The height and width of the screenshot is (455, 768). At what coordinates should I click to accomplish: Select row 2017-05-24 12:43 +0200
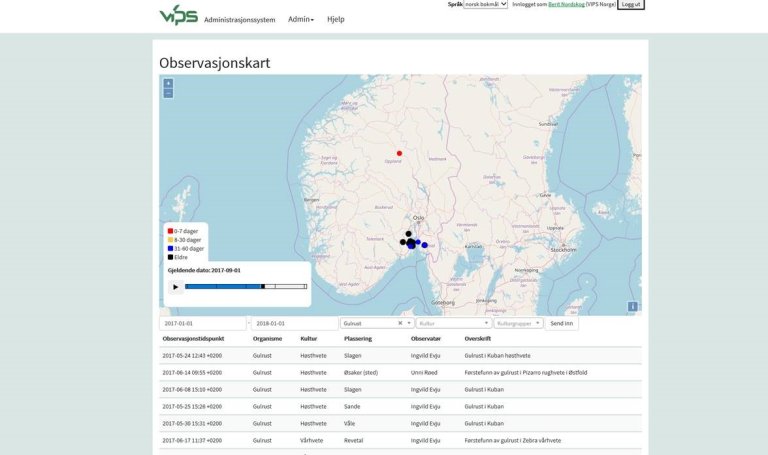pyautogui.click(x=400, y=356)
